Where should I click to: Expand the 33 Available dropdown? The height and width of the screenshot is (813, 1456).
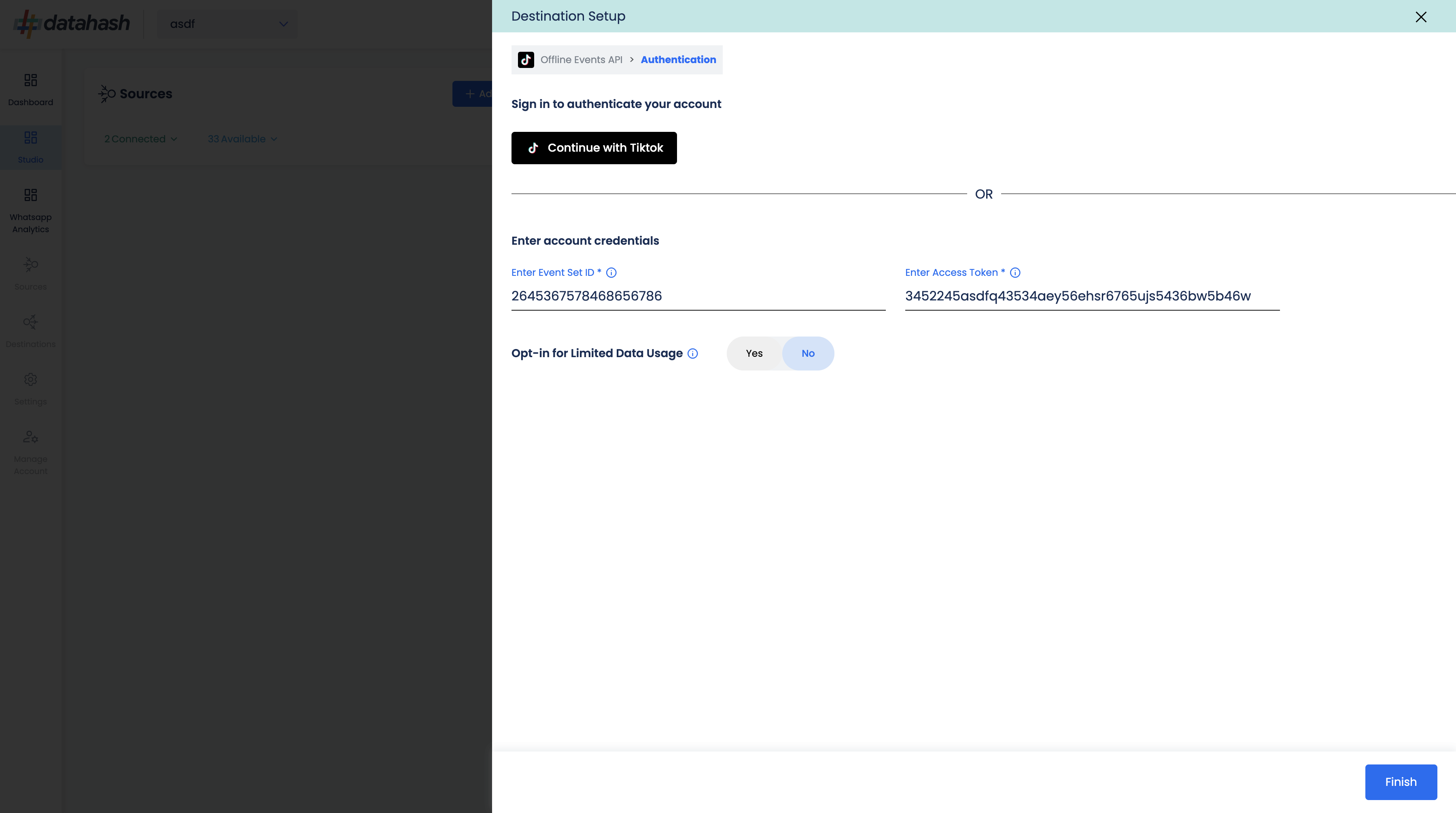pos(242,139)
